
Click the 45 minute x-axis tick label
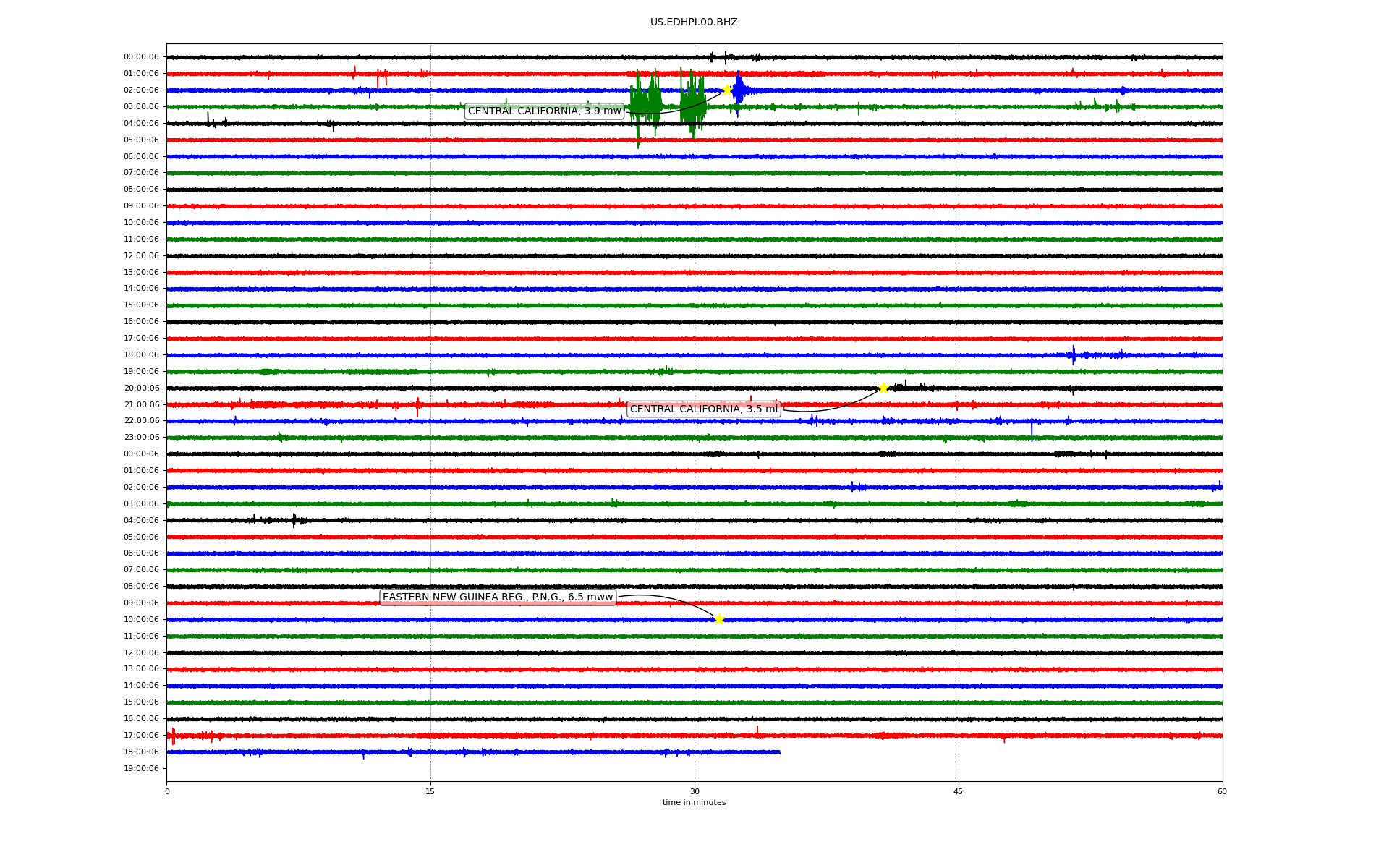tap(959, 791)
